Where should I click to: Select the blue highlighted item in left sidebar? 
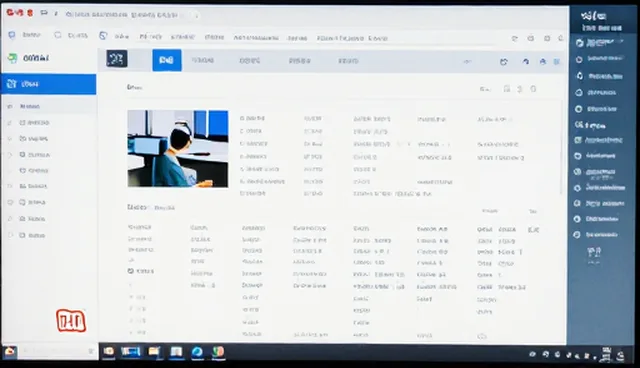(49, 84)
